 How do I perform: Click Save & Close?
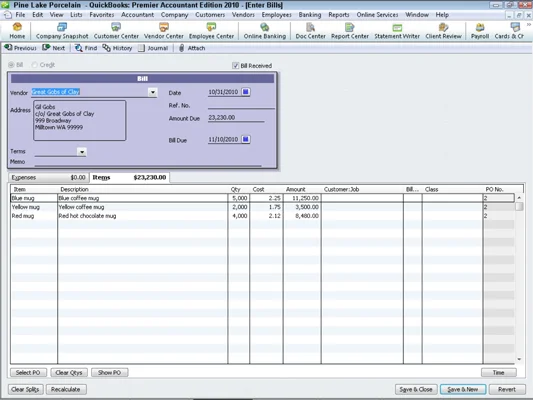416,389
